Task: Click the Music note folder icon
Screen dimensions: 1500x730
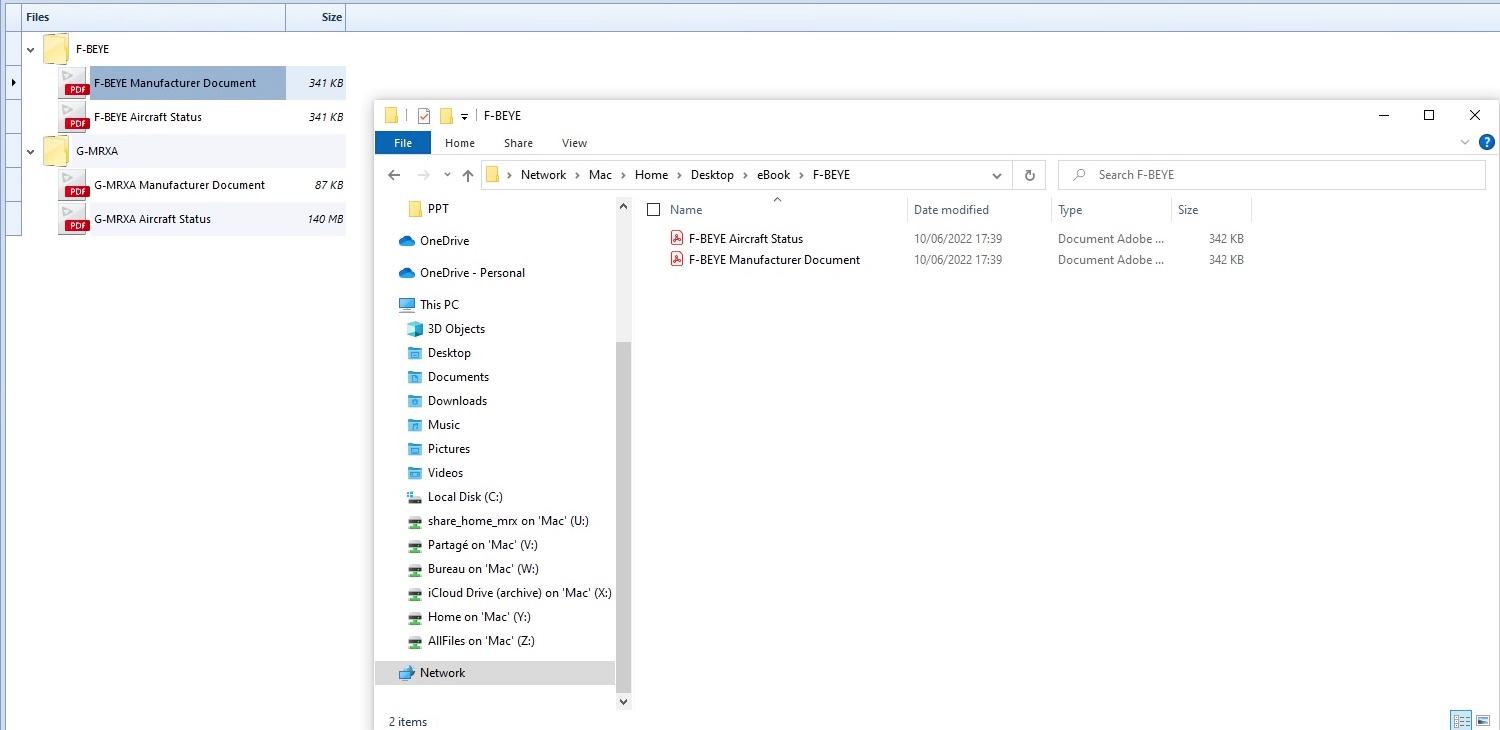Action: [x=415, y=425]
